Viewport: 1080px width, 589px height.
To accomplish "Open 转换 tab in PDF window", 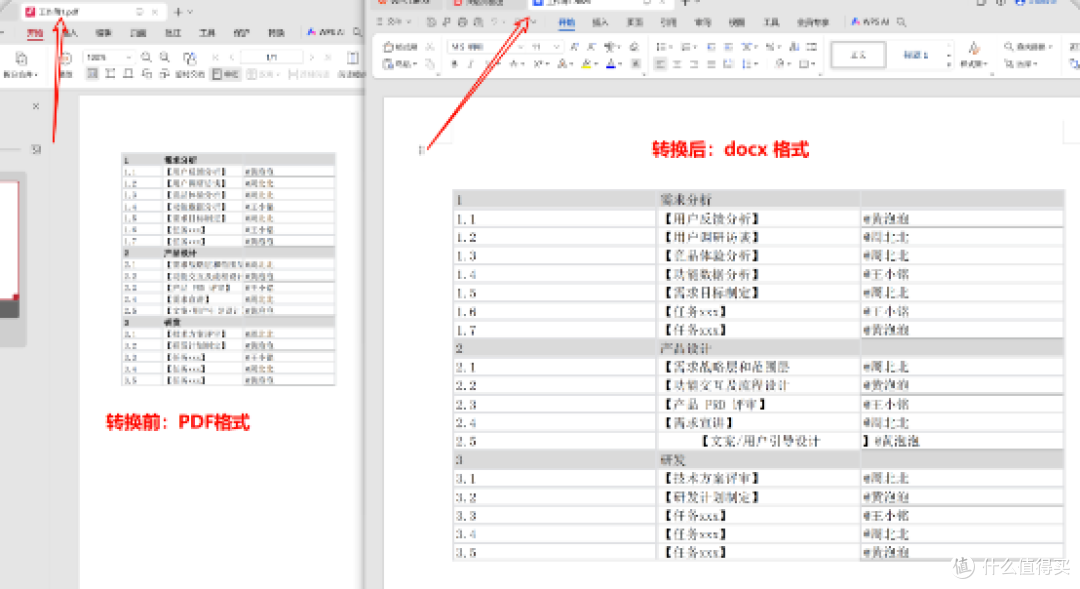I will tap(276, 33).
